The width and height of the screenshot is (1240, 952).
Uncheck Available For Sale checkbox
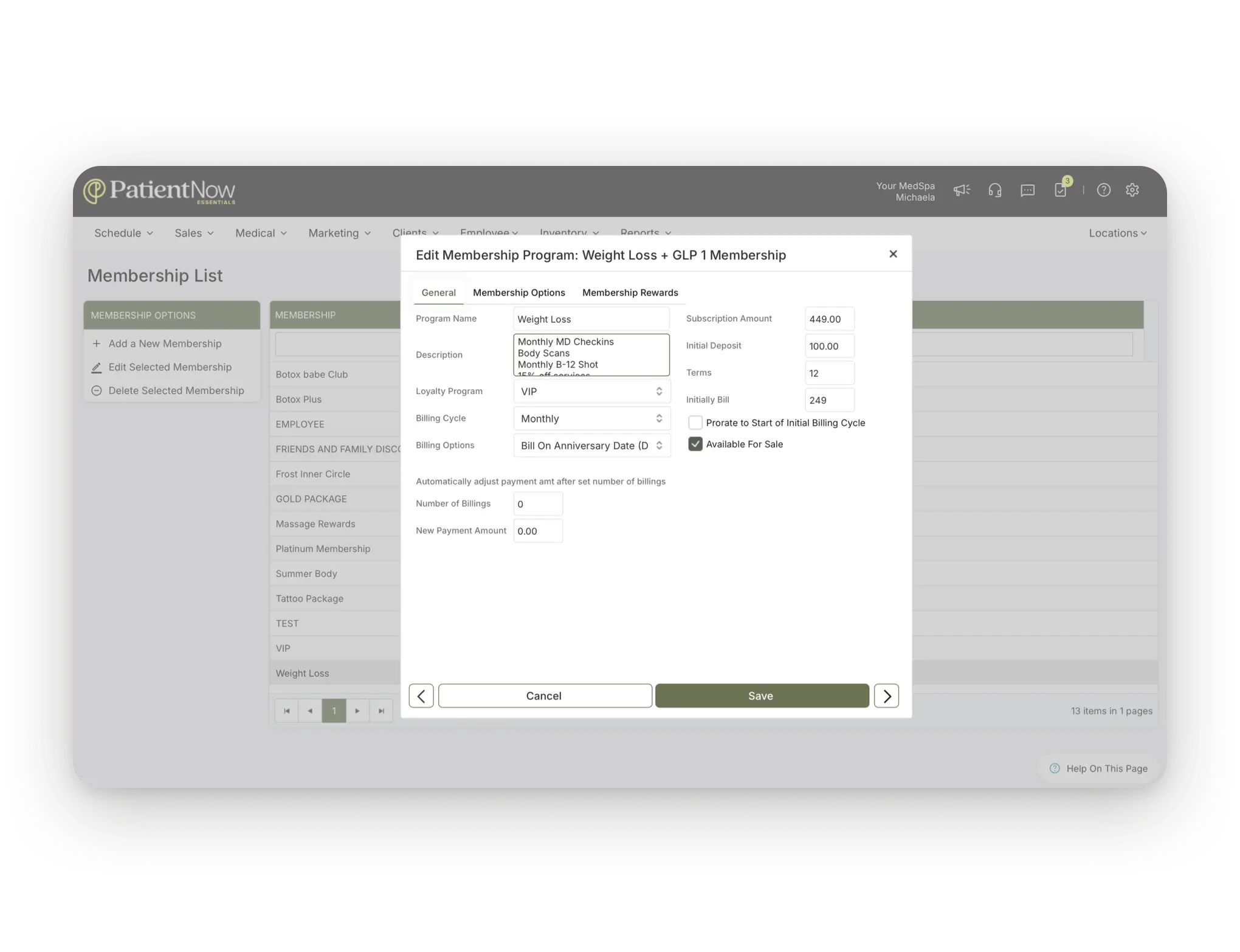pos(695,444)
